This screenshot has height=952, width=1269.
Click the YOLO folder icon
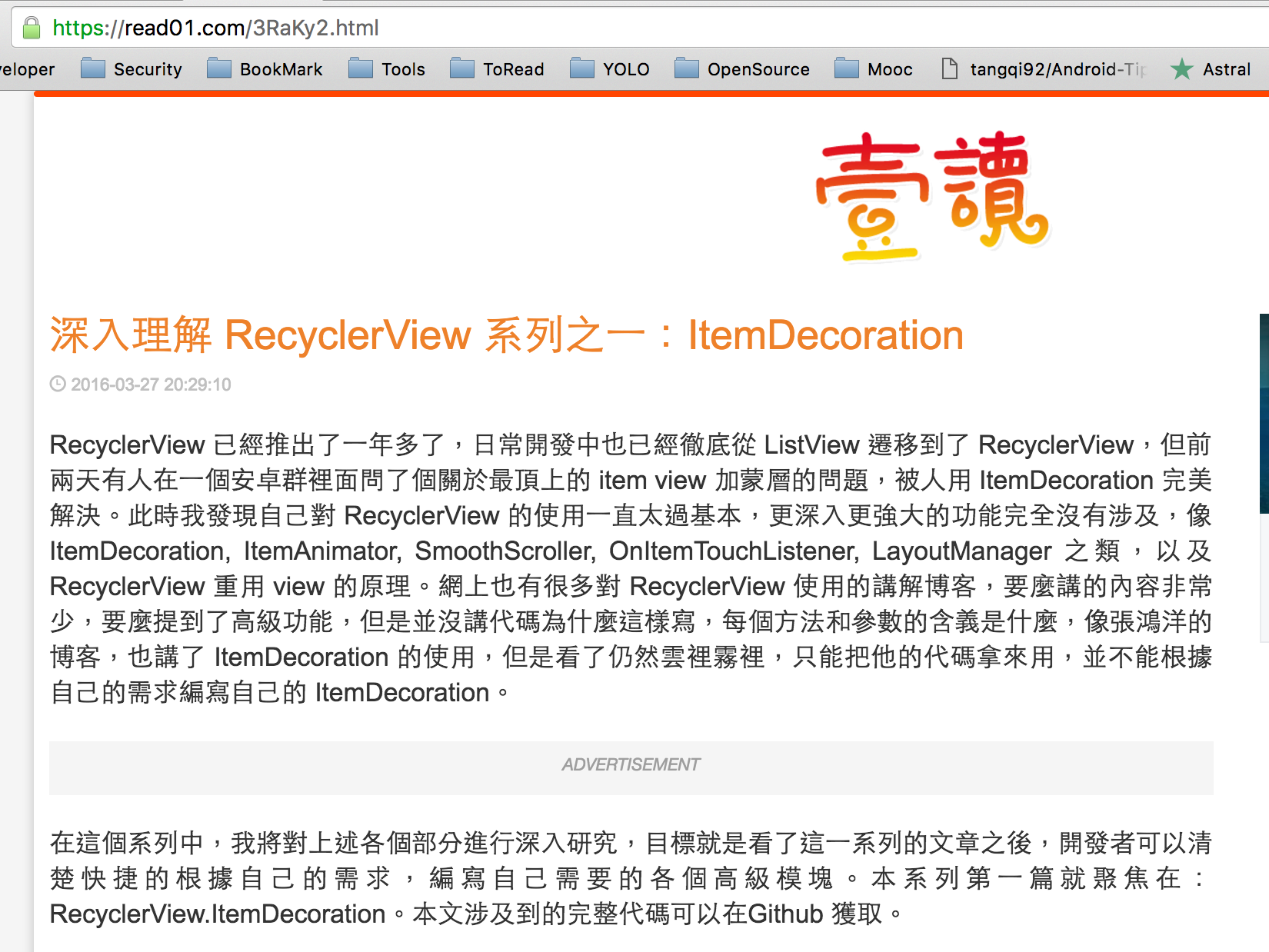(x=582, y=69)
